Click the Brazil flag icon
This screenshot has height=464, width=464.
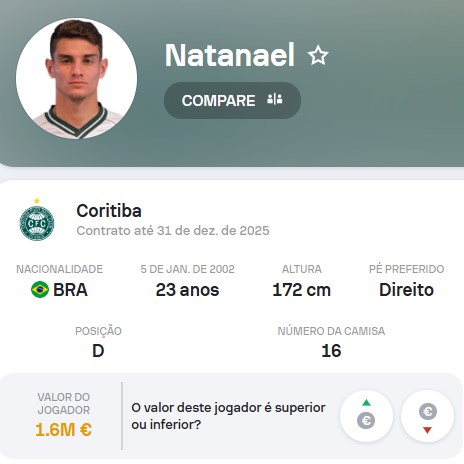click(40, 289)
